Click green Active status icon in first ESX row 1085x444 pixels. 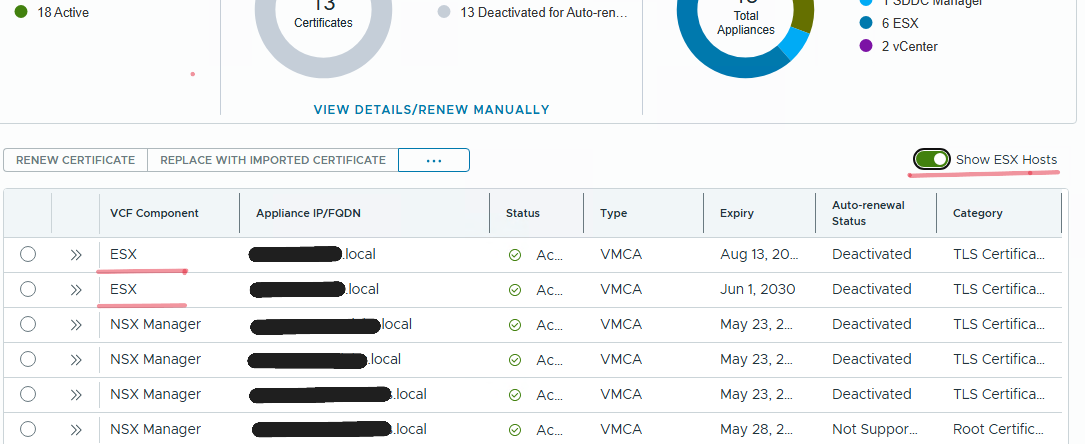[x=515, y=255]
